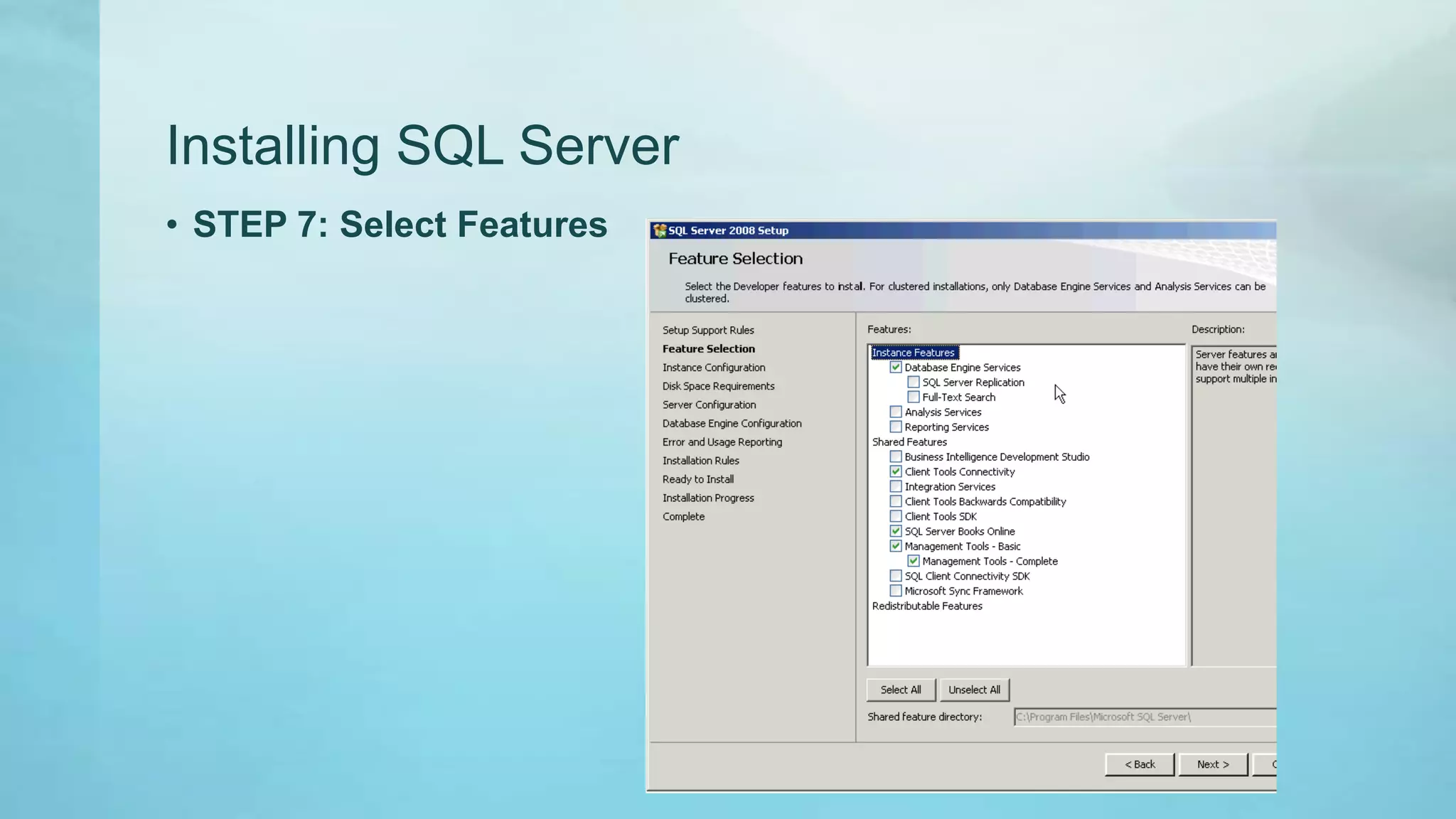This screenshot has height=819, width=1456.
Task: Check the SQL Client Connectivity SDK checkbox
Action: click(896, 577)
